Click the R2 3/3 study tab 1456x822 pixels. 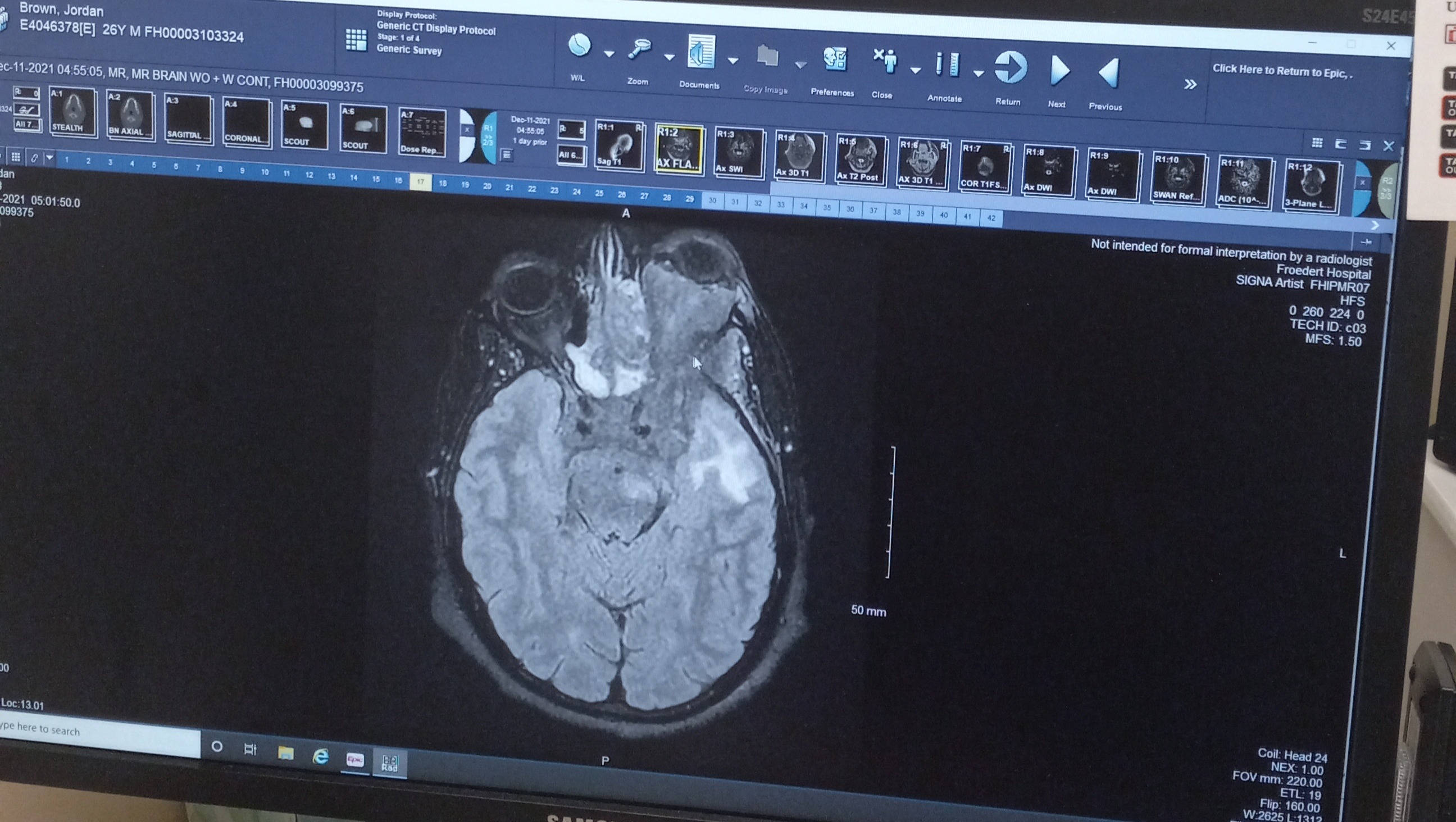click(x=1386, y=189)
